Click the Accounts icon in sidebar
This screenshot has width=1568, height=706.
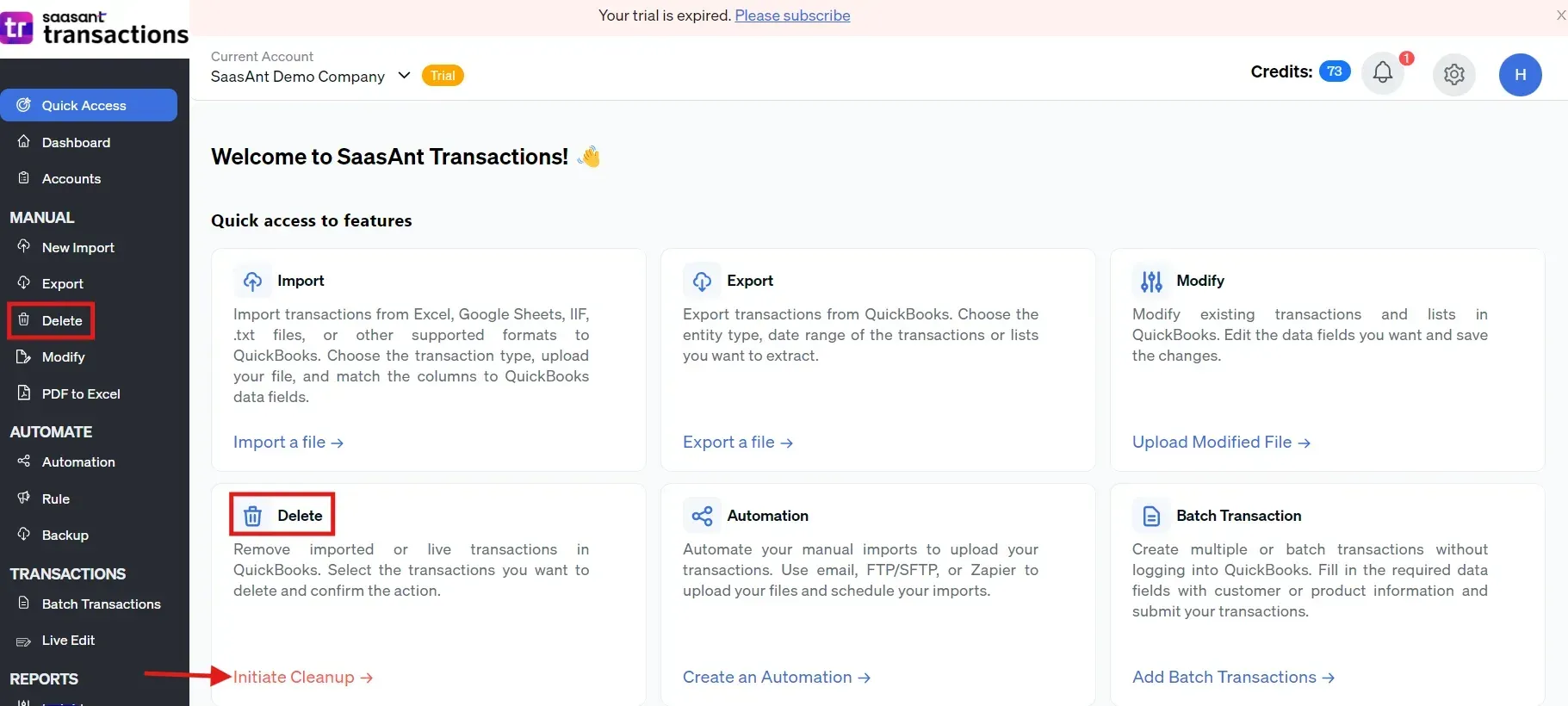(x=24, y=177)
